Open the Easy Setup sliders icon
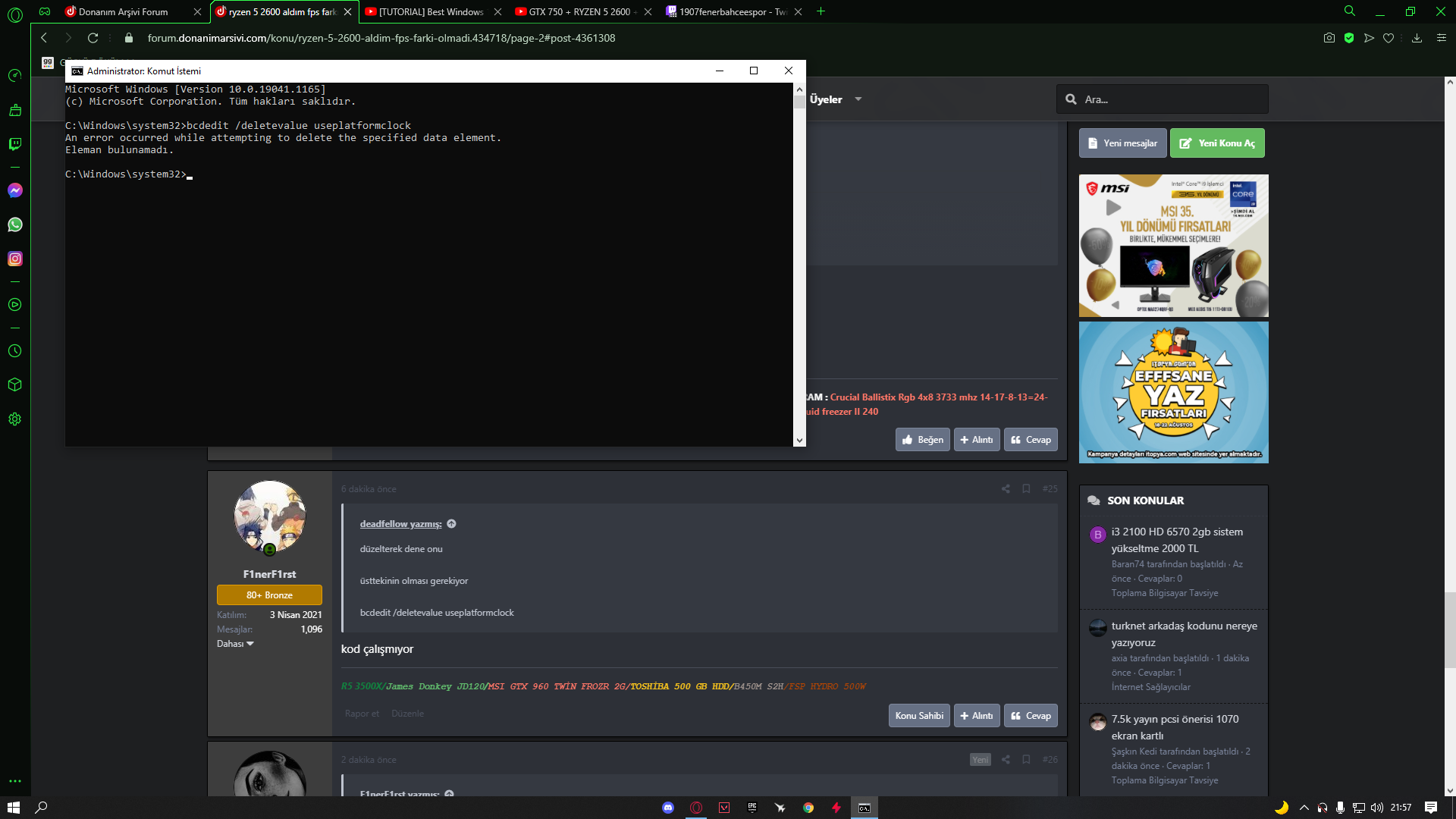Image resolution: width=1456 pixels, height=819 pixels. pyautogui.click(x=1442, y=38)
